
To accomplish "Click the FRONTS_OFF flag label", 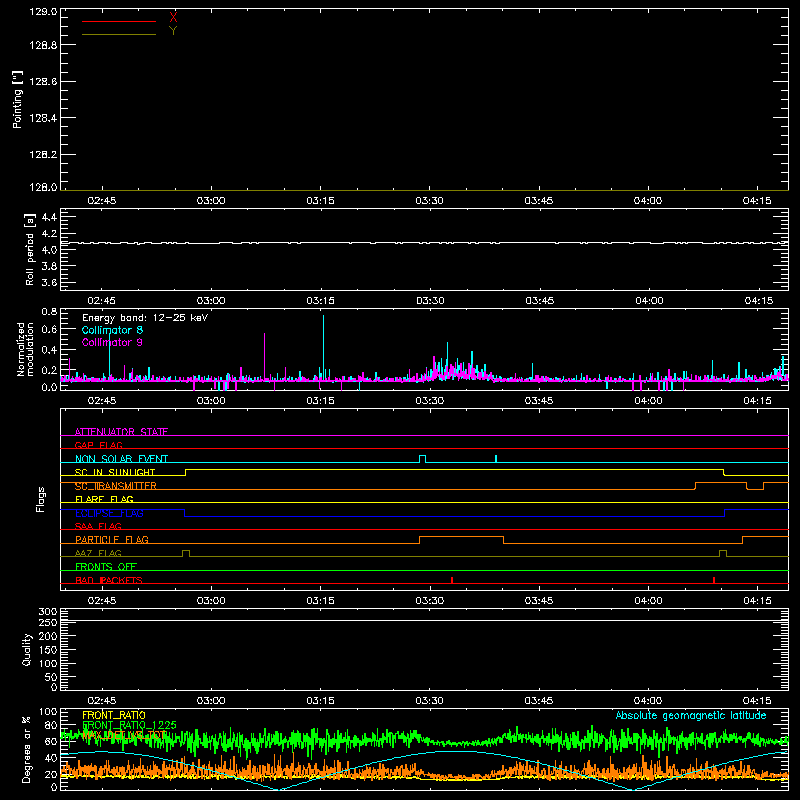I will [106, 566].
